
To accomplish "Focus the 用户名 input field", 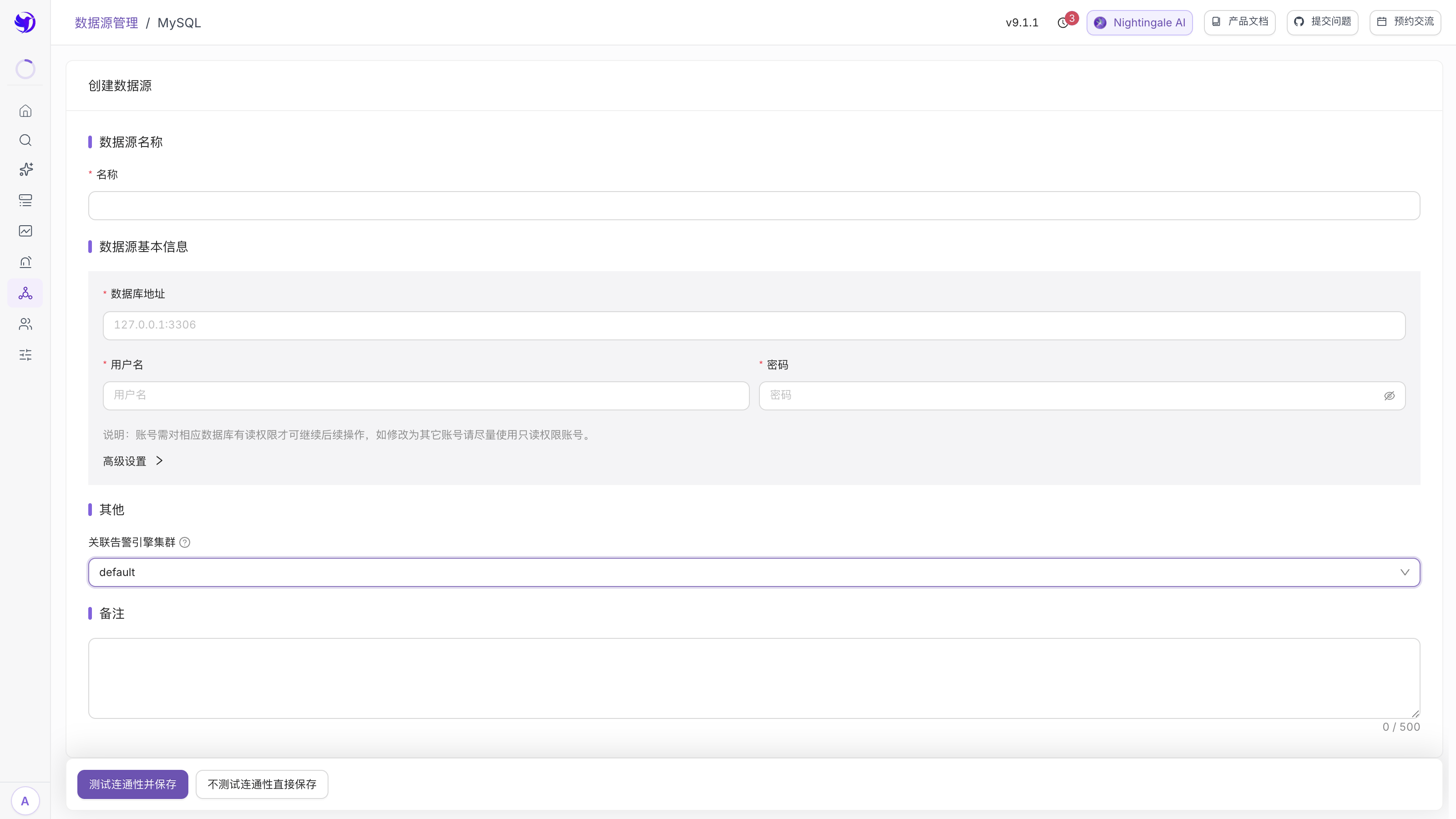I will pos(426,396).
